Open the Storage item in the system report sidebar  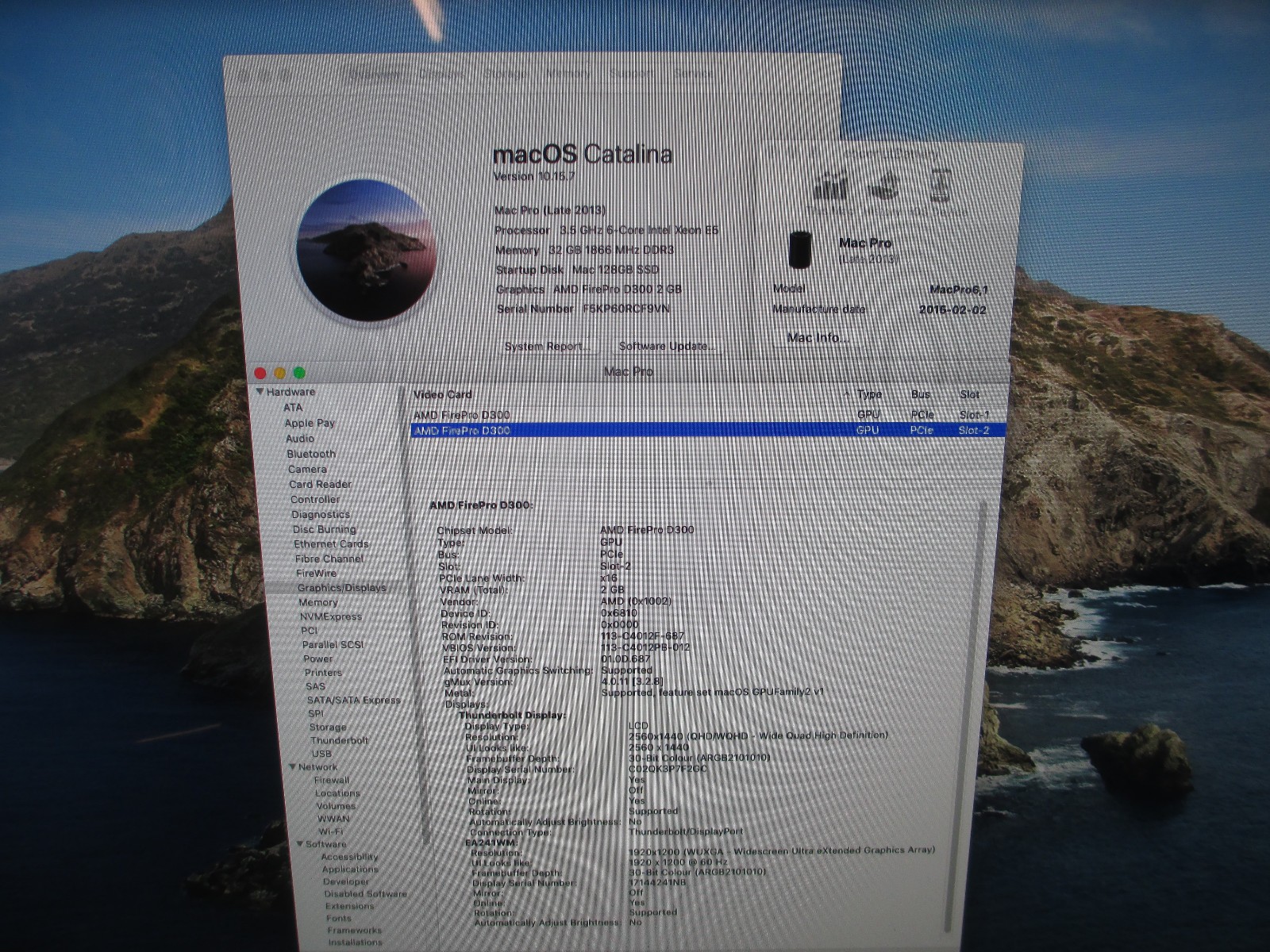(328, 727)
